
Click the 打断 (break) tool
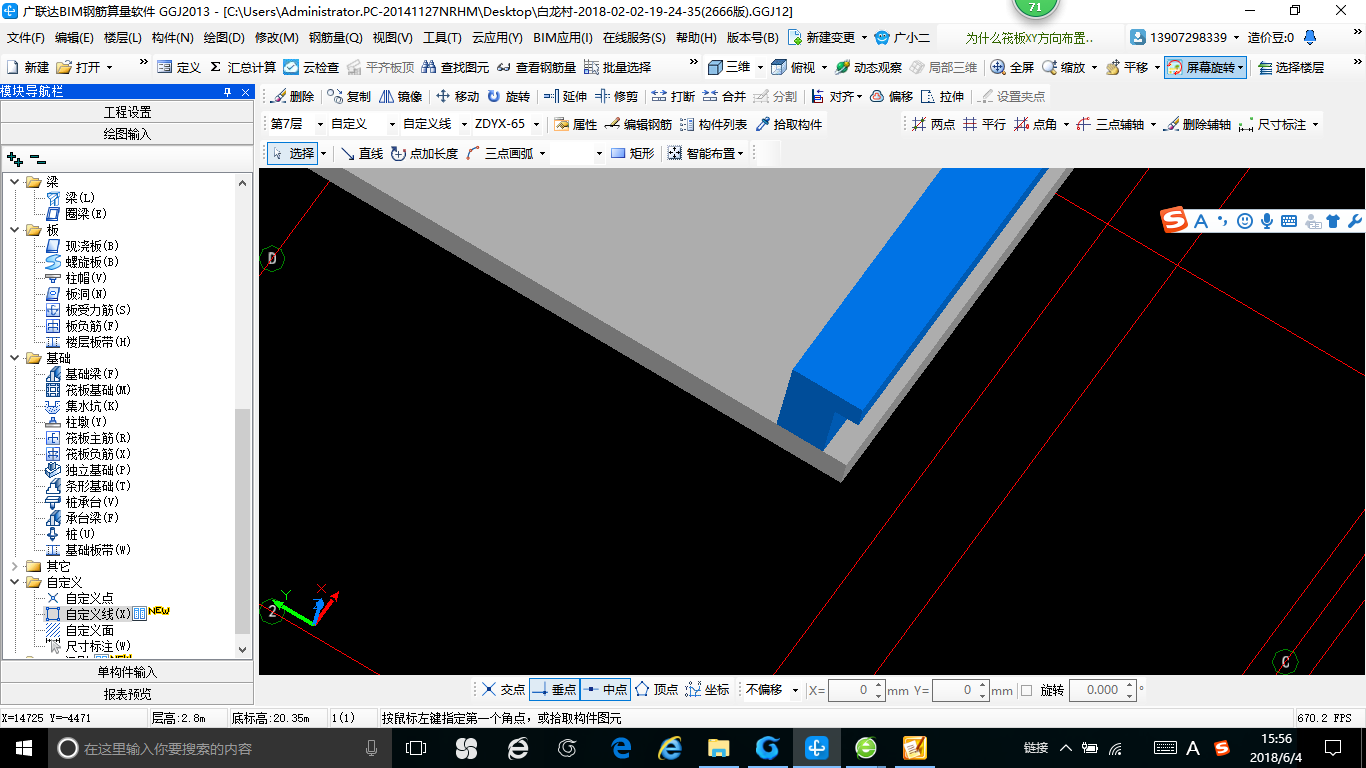[673, 97]
